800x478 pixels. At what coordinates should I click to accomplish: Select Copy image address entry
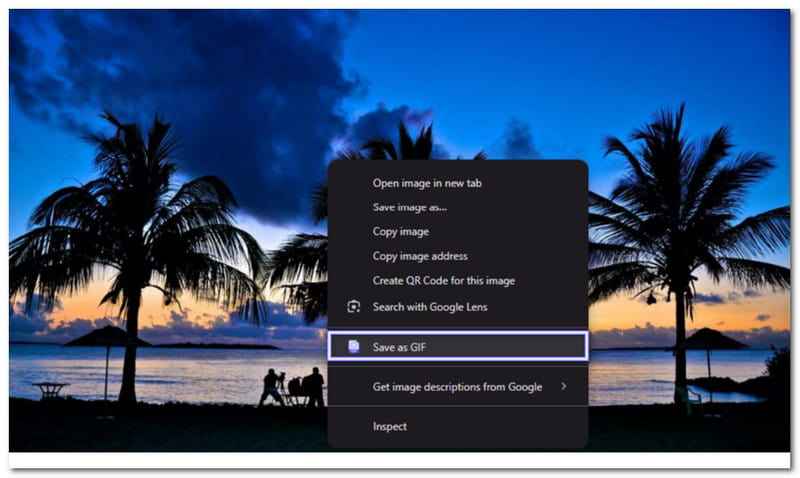pos(419,256)
